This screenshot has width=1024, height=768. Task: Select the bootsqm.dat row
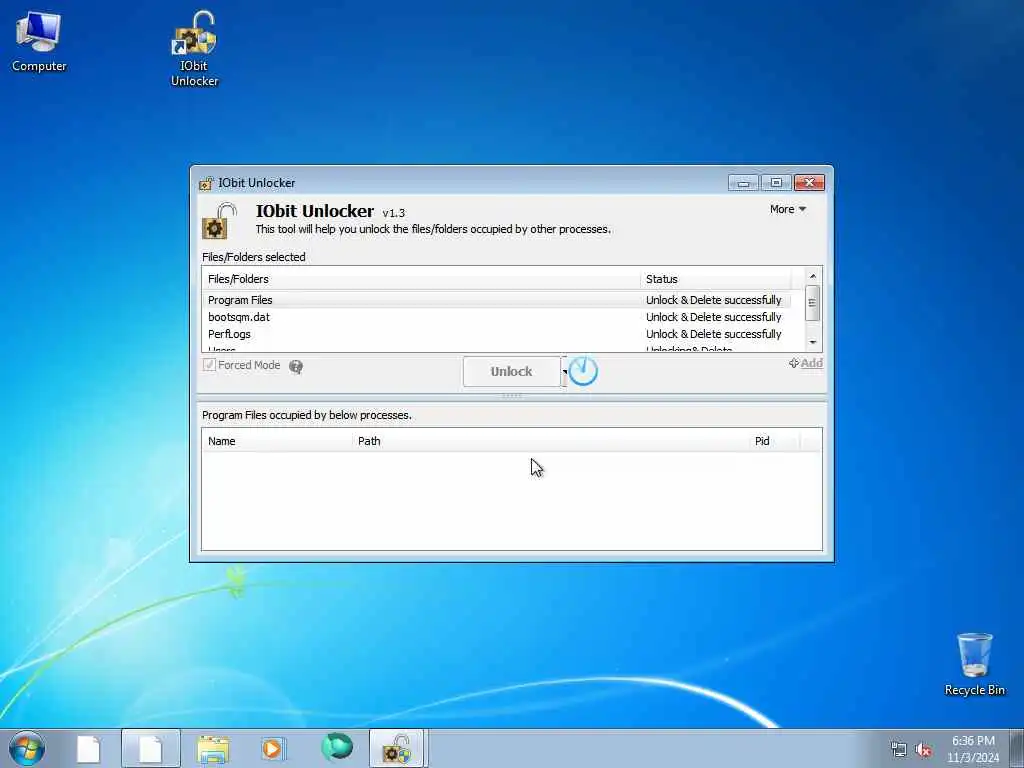(496, 317)
